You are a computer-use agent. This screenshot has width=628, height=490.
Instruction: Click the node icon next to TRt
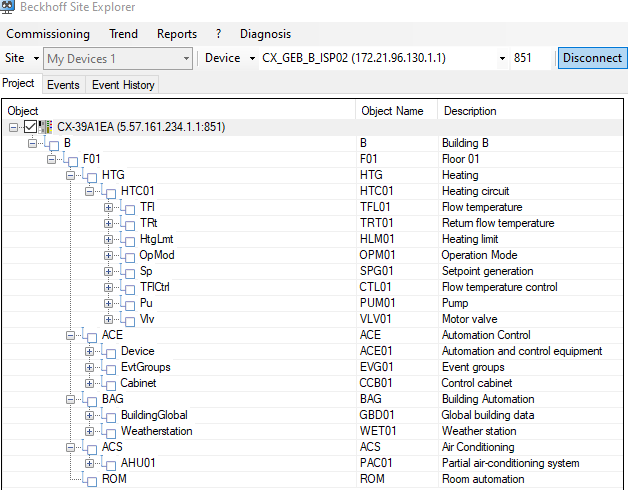tap(128, 224)
